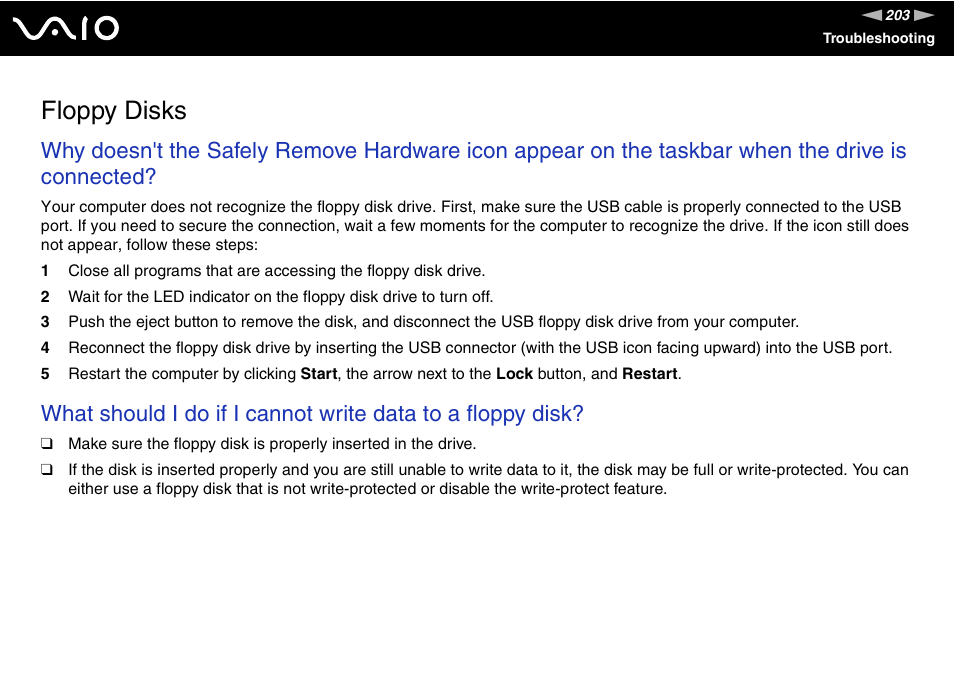Click the page number 203 indicator
The width and height of the screenshot is (954, 674).
[x=897, y=14]
